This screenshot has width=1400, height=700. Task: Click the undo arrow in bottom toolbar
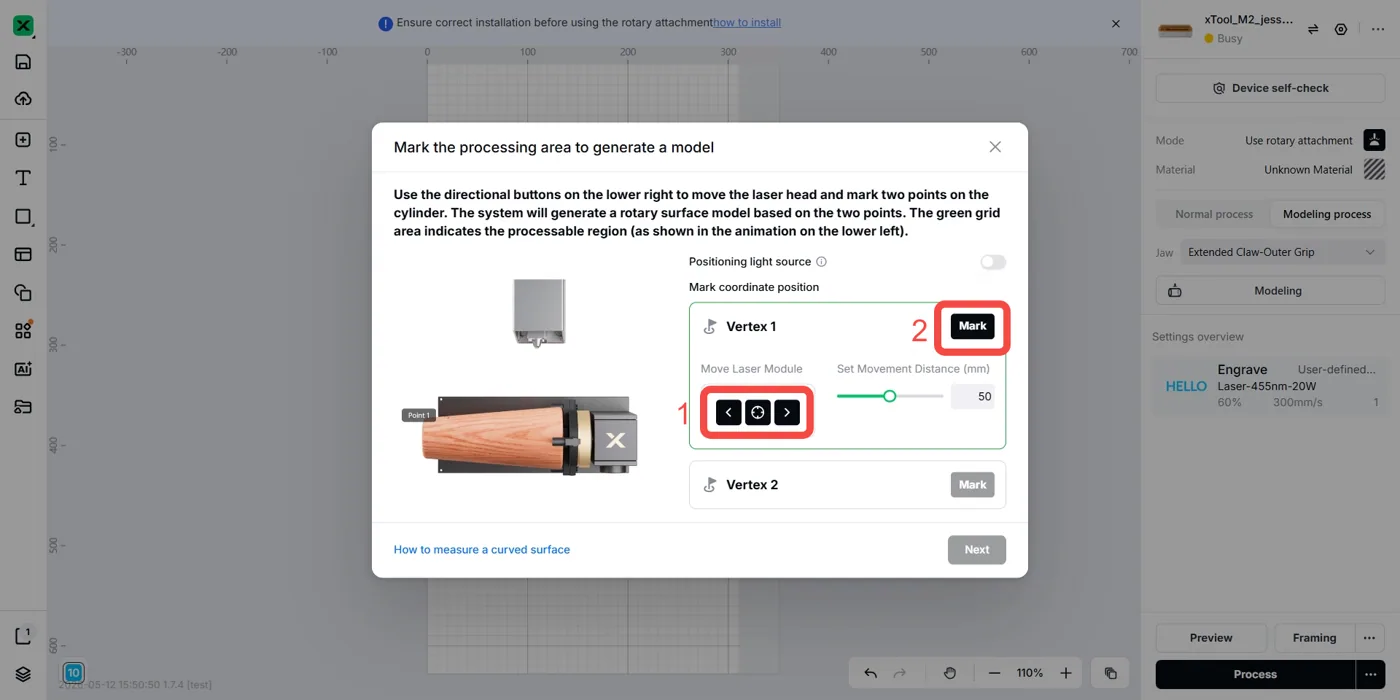click(870, 673)
